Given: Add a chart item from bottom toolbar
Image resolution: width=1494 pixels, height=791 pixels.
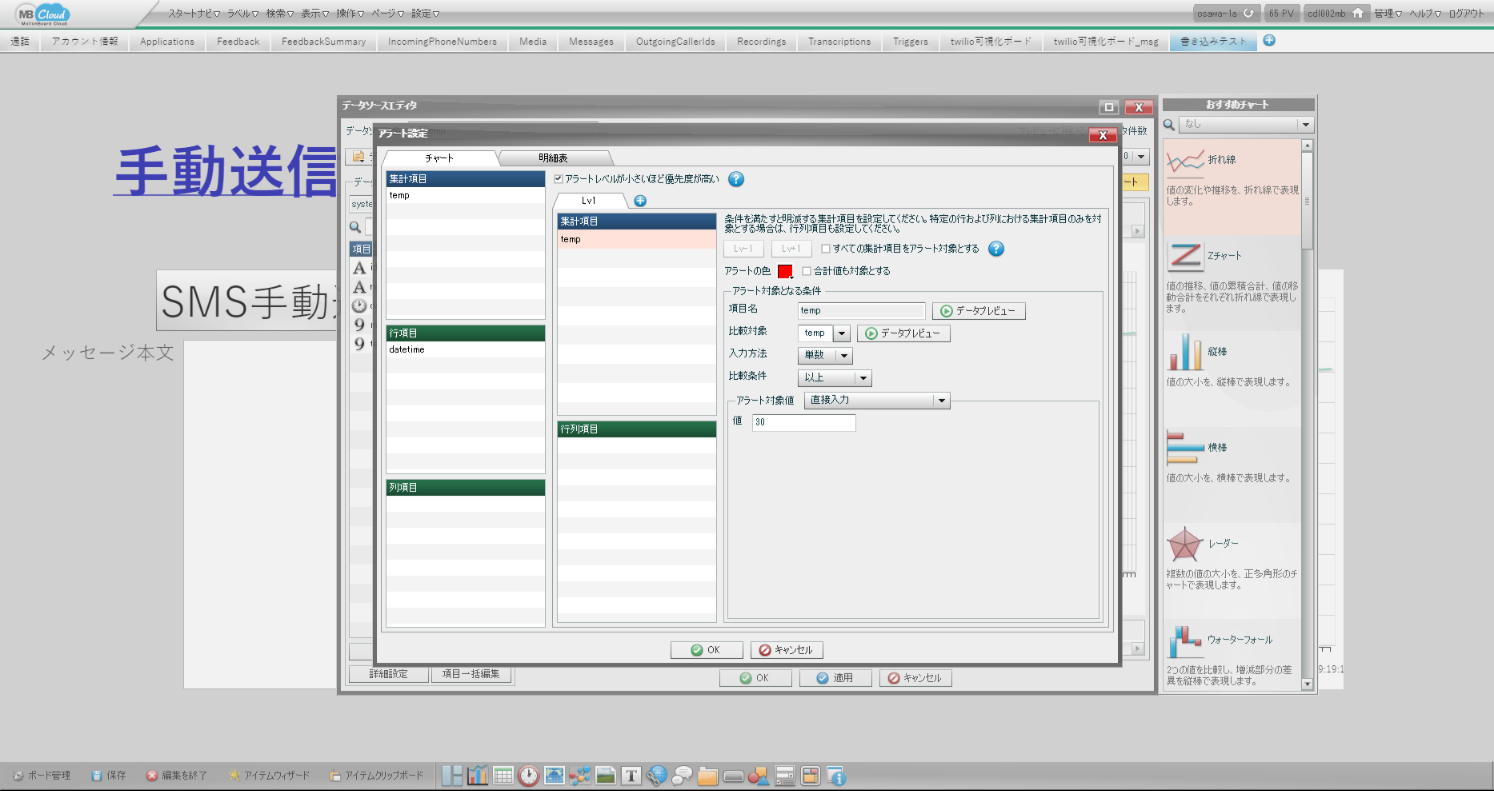Looking at the screenshot, I should pyautogui.click(x=478, y=775).
